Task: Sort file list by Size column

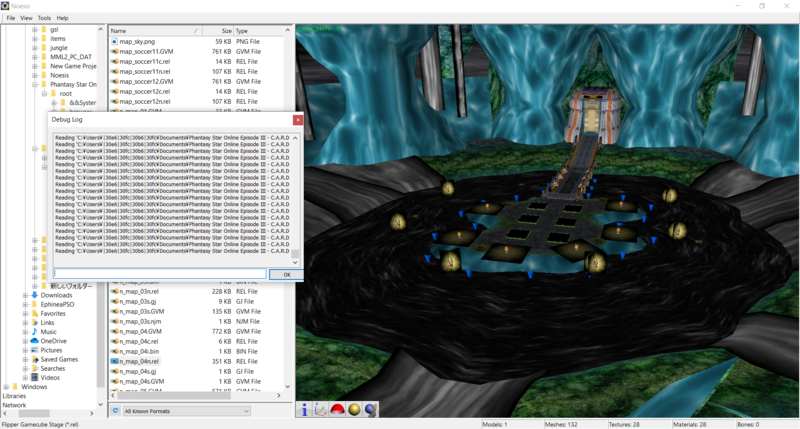Action: pyautogui.click(x=218, y=31)
